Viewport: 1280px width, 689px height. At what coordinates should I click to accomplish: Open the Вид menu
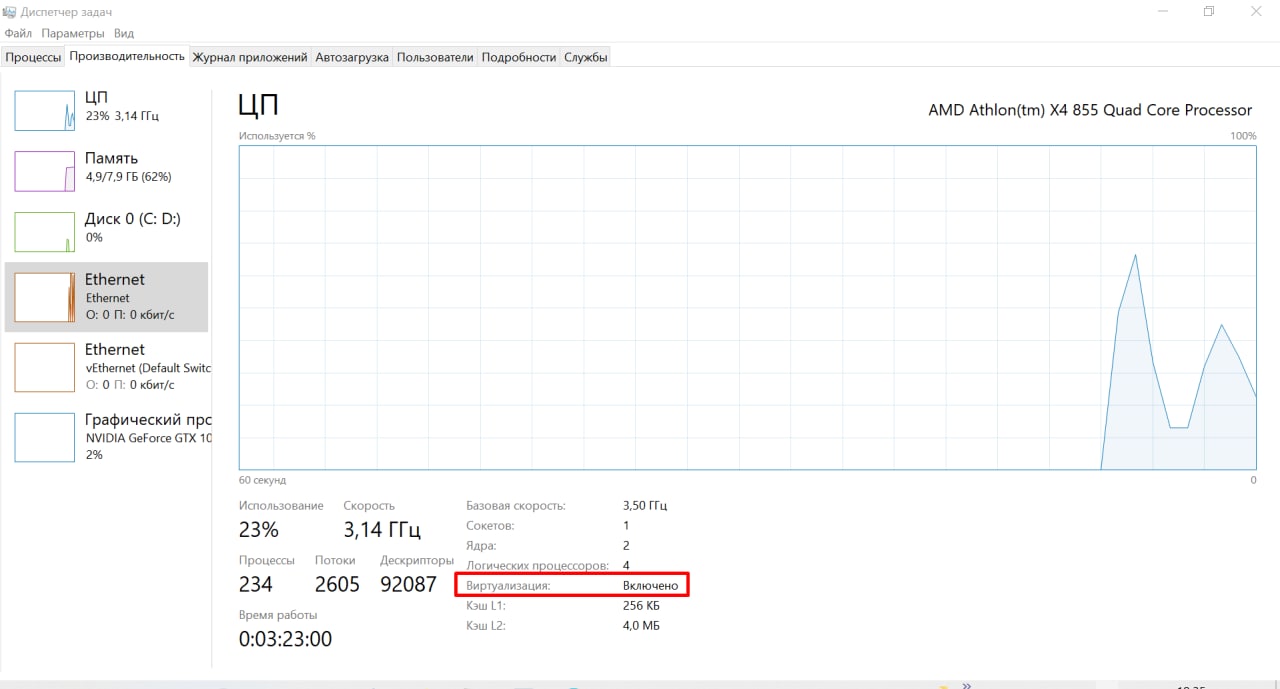point(124,33)
